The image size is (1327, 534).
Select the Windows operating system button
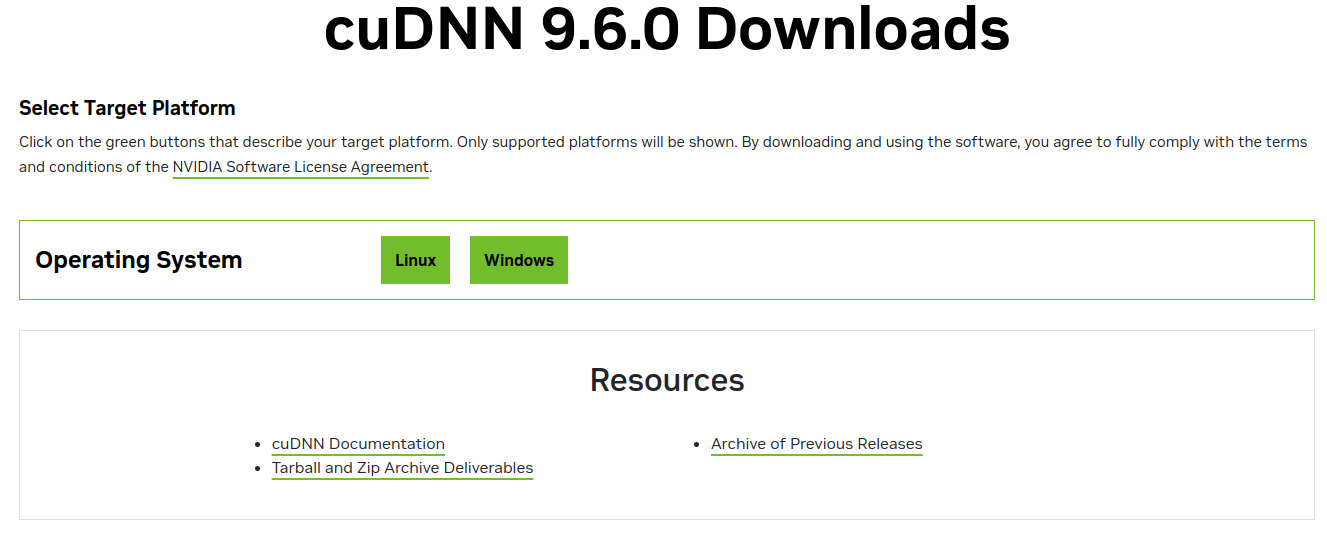pyautogui.click(x=519, y=260)
